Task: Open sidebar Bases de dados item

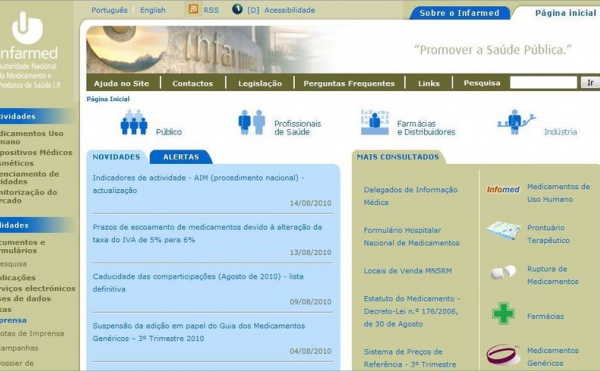Action: [25, 299]
